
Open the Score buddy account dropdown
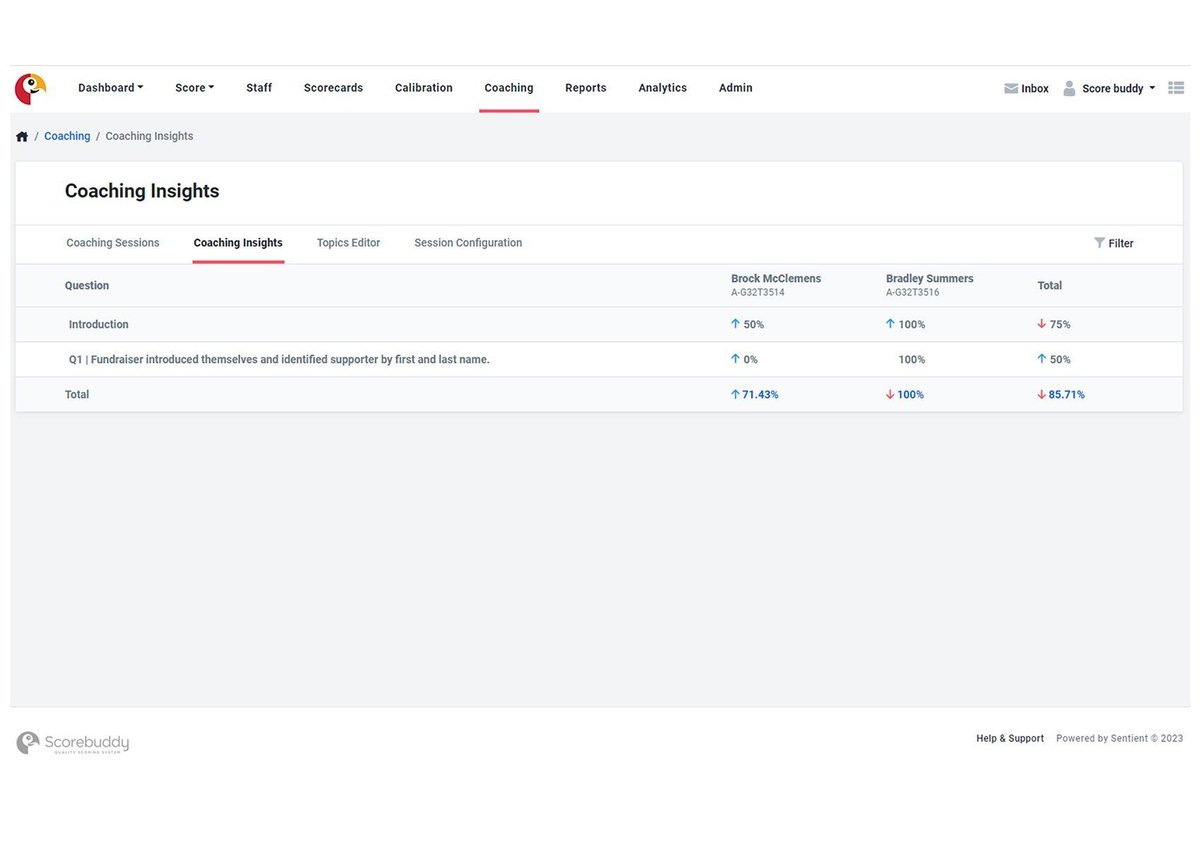point(1112,88)
